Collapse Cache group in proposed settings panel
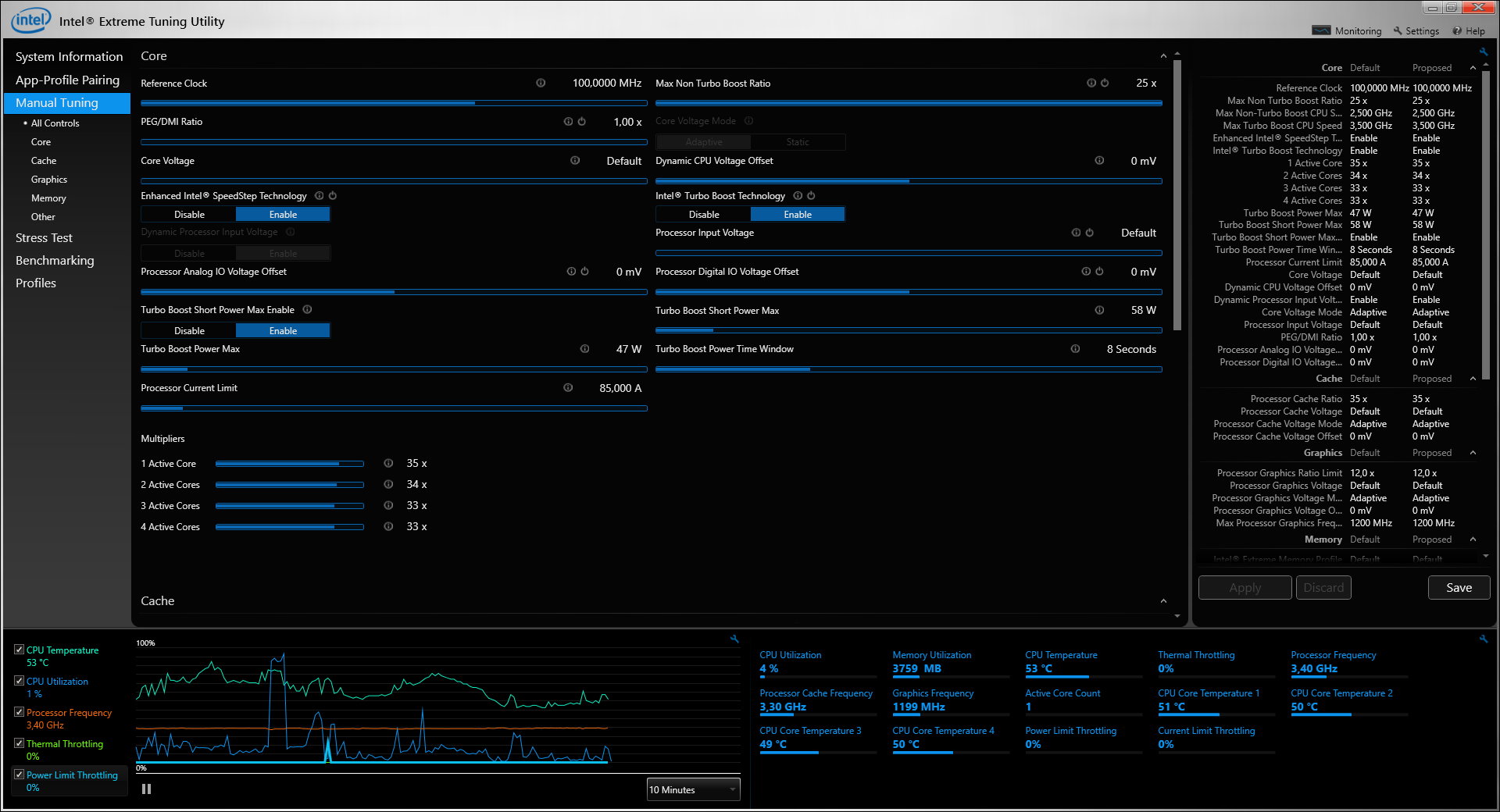The image size is (1500, 812). click(1473, 379)
